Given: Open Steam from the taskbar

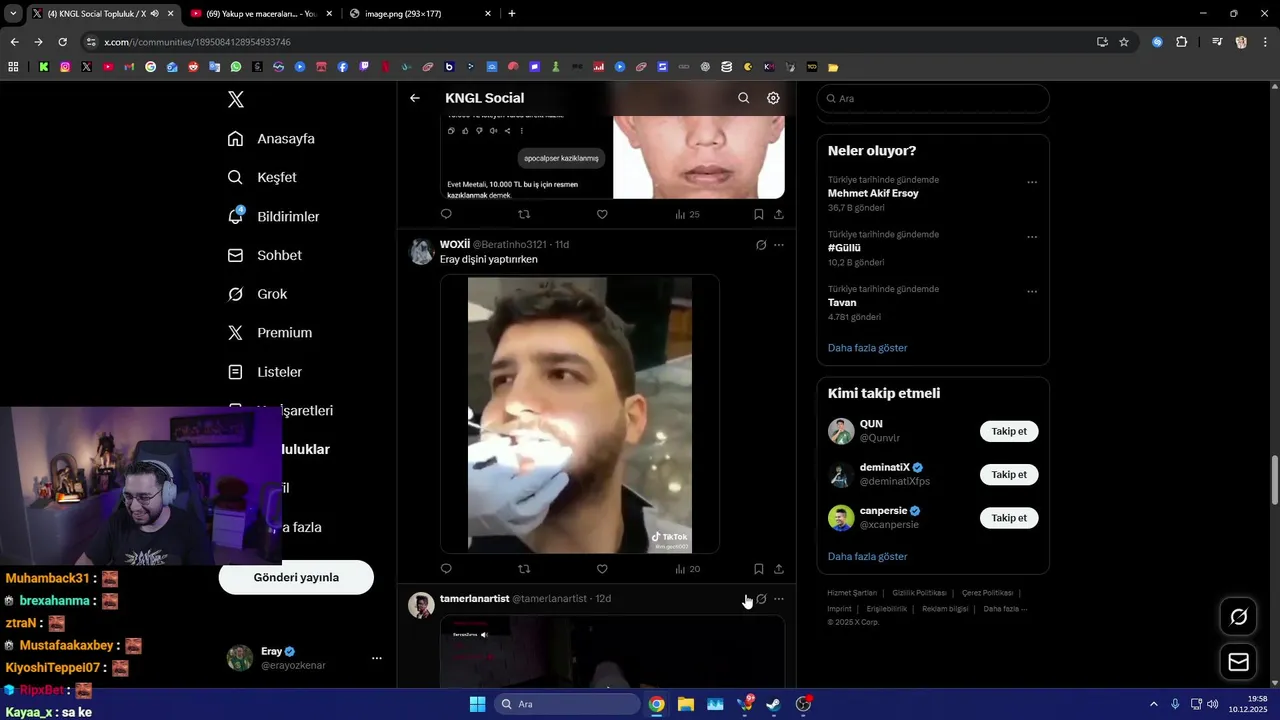Looking at the screenshot, I should click(x=773, y=704).
